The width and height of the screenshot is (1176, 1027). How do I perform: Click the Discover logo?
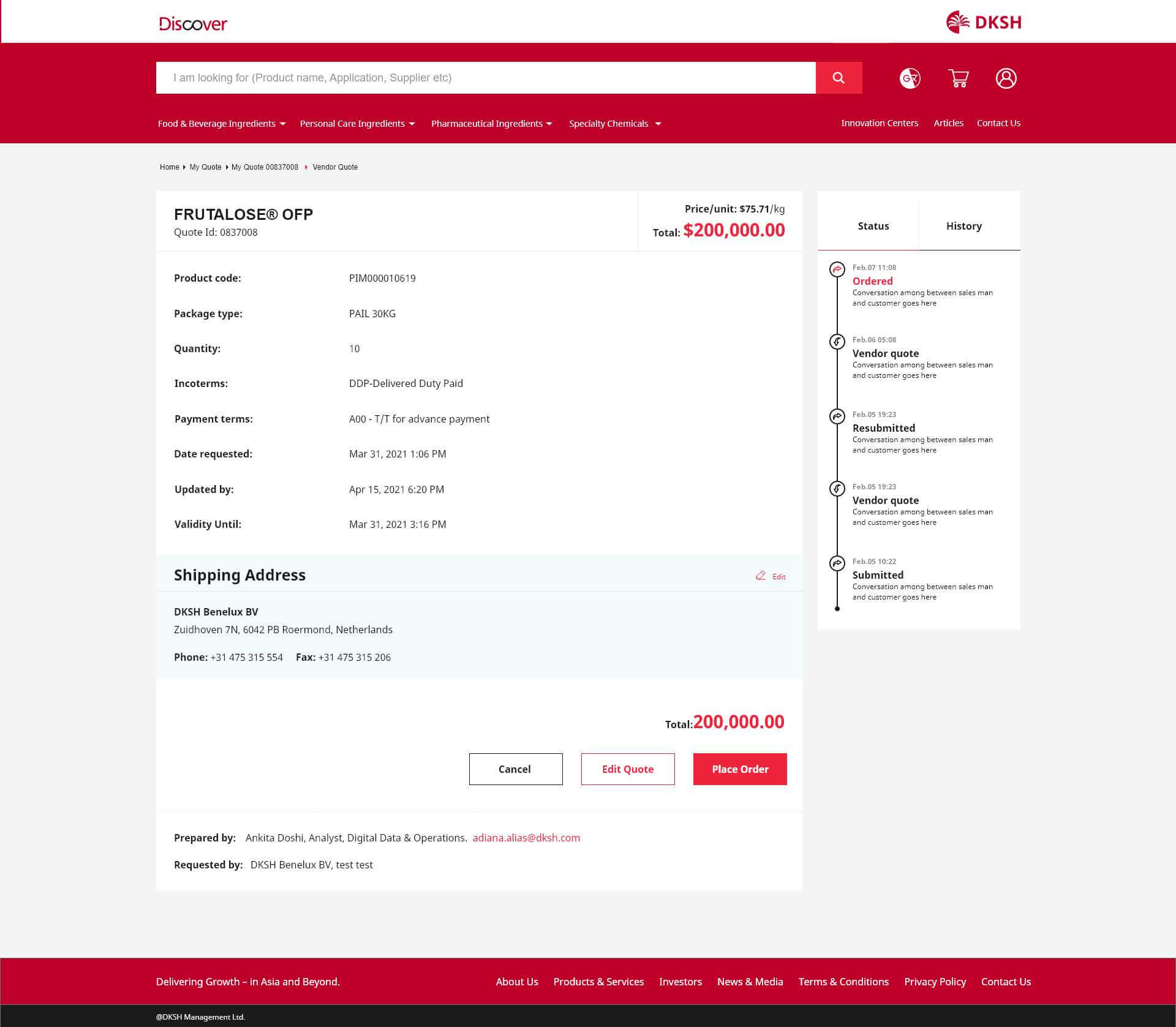pyautogui.click(x=192, y=24)
